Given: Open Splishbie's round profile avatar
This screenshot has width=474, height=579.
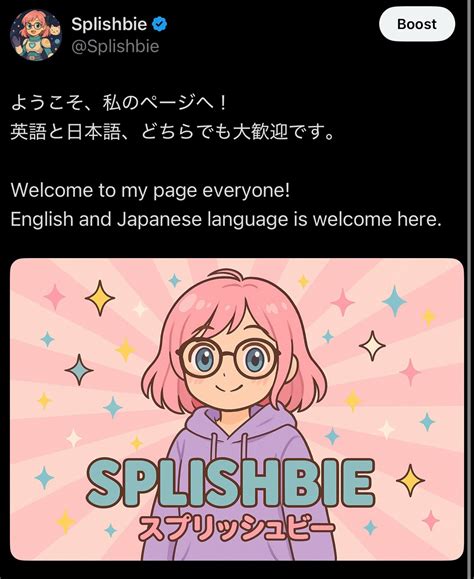Looking at the screenshot, I should (x=36, y=35).
